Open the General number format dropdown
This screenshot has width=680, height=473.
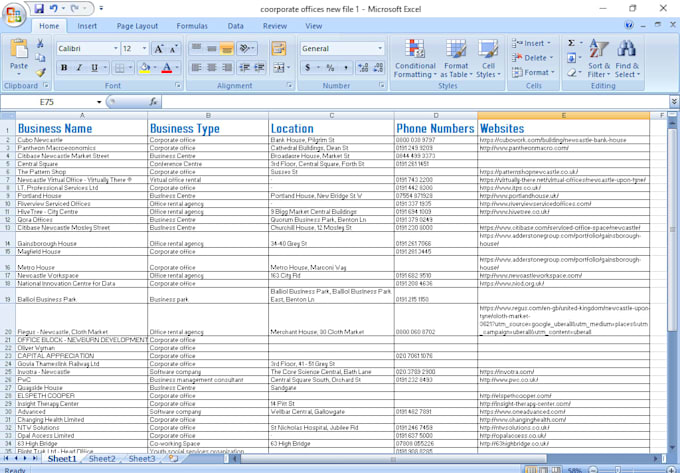[x=380, y=49]
